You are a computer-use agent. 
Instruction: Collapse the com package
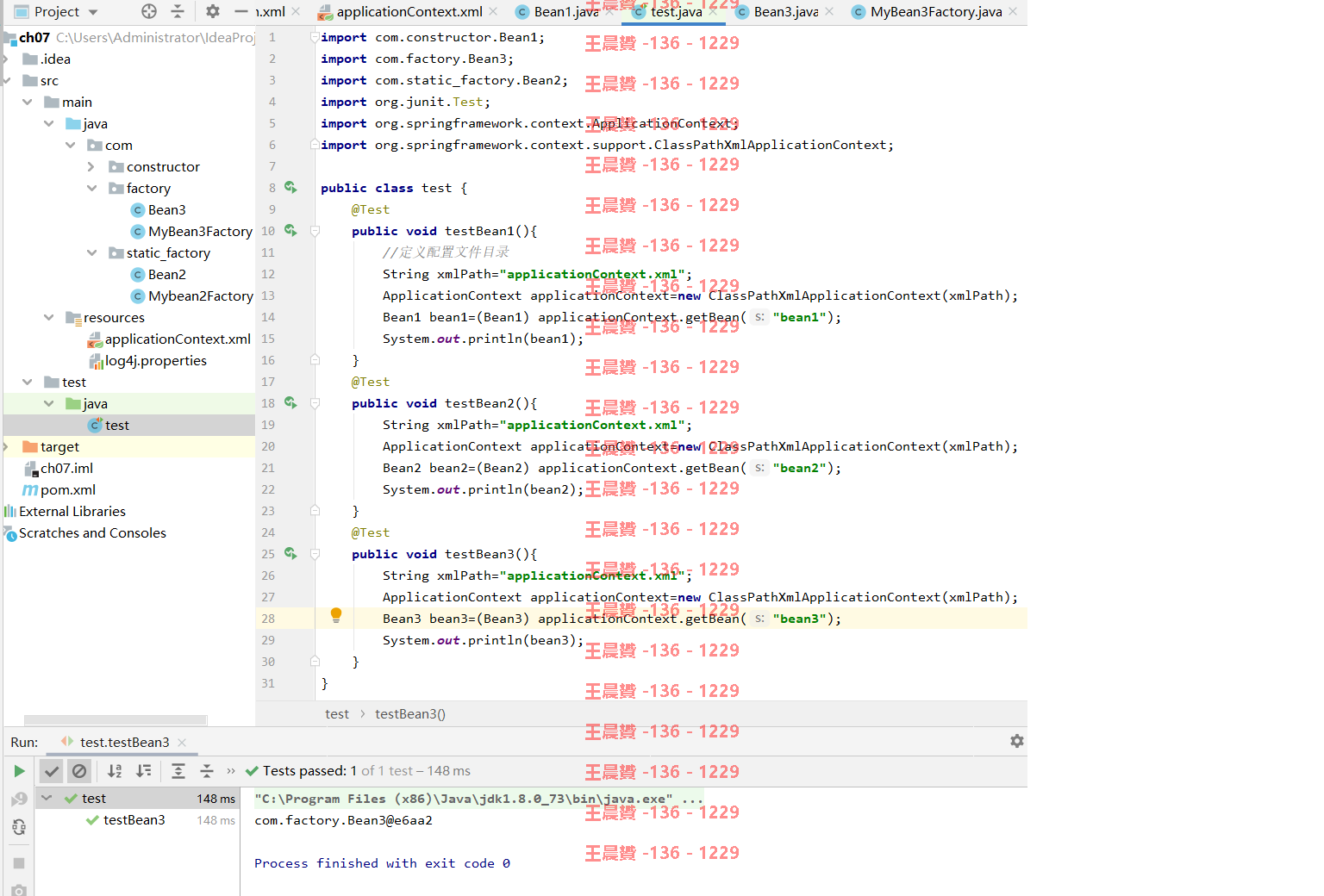[71, 145]
